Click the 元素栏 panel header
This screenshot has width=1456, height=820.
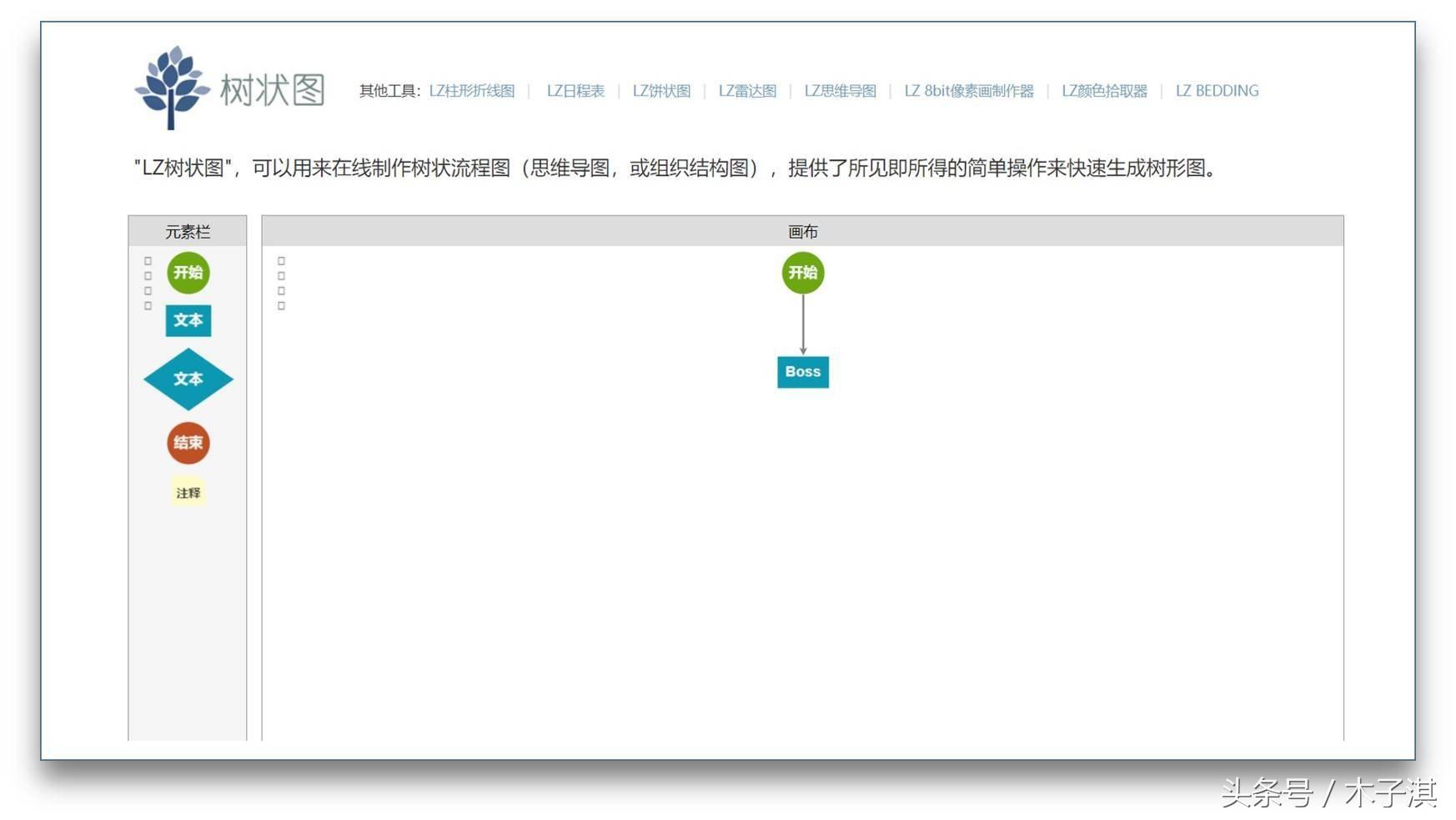[188, 231]
